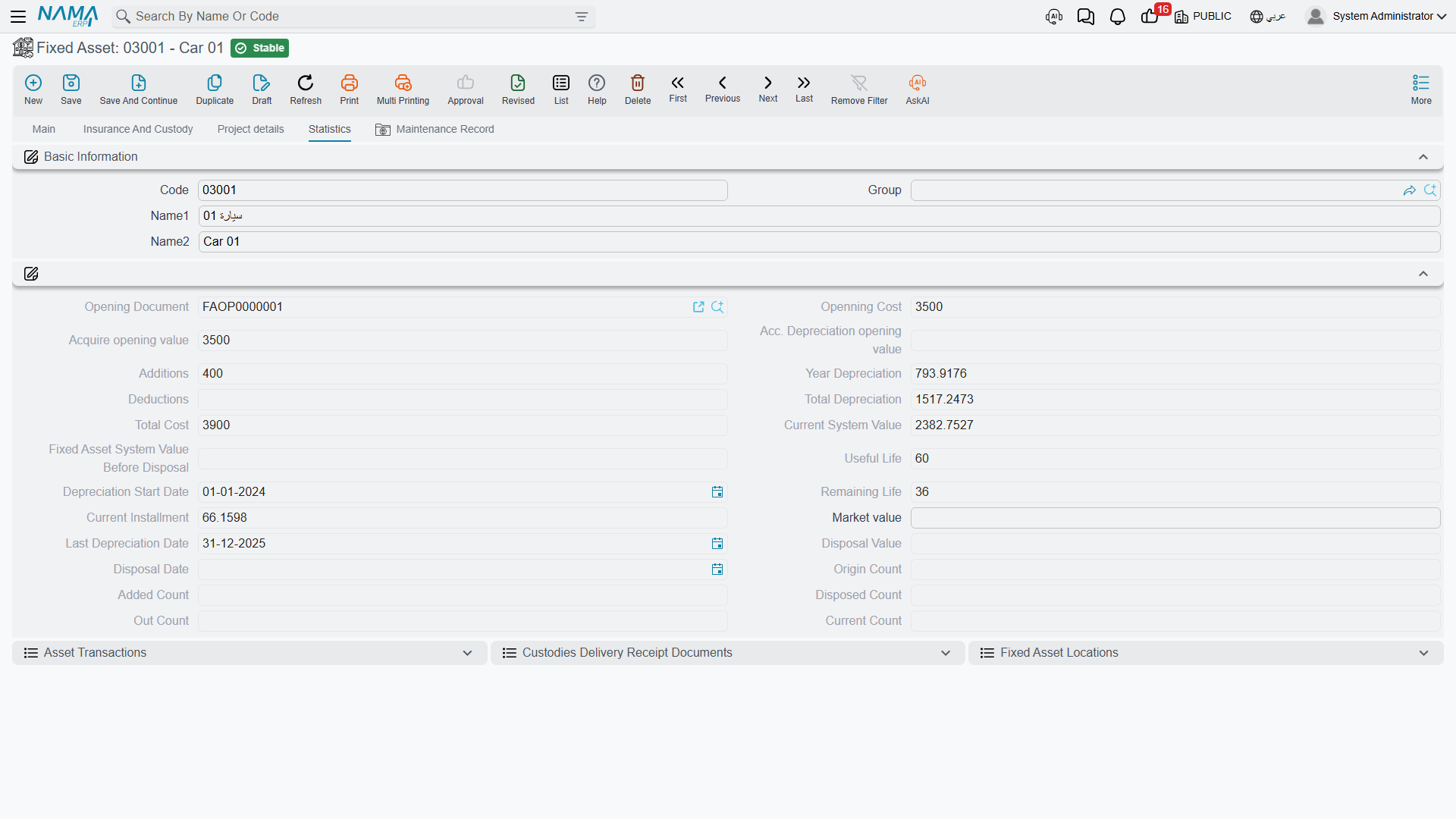
Task: Open the hamburger main menu
Action: point(18,16)
